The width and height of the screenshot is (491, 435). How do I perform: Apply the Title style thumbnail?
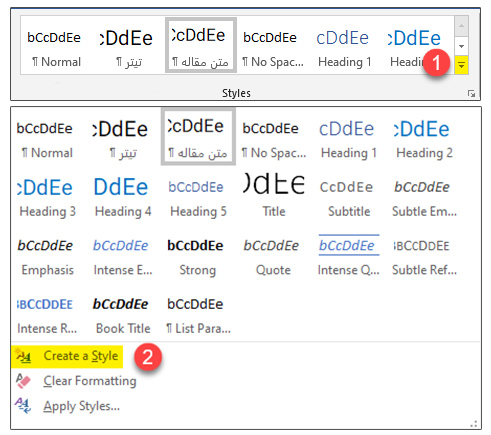click(274, 197)
